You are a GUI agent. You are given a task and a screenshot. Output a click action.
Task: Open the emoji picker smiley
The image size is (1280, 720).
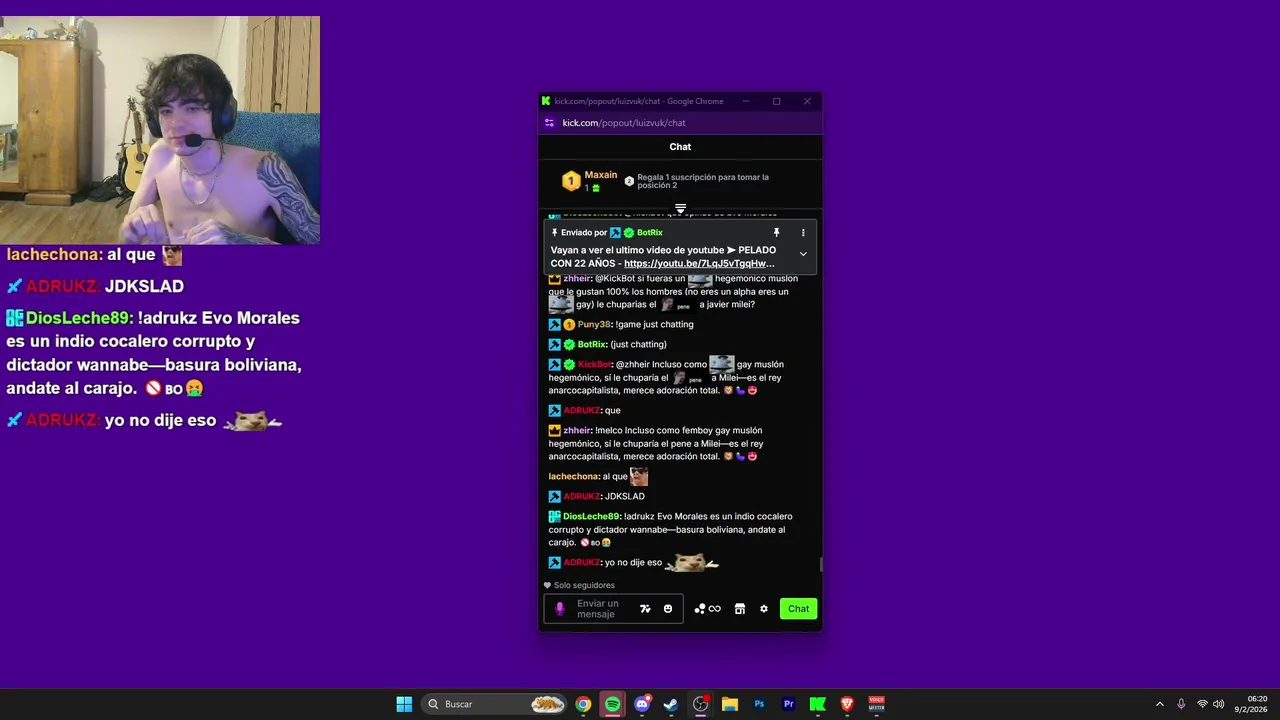(x=668, y=609)
